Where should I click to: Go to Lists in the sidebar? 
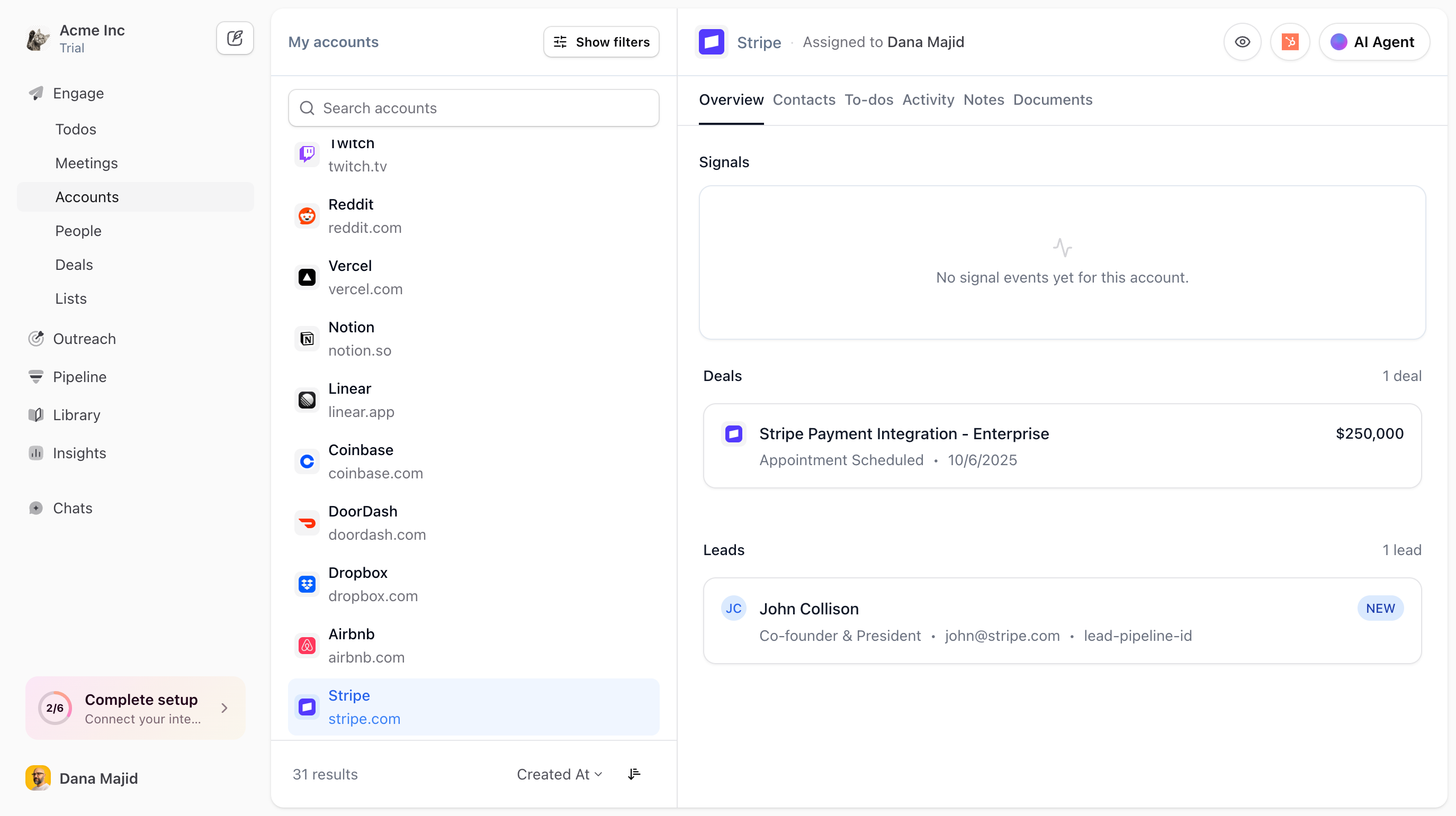point(71,299)
